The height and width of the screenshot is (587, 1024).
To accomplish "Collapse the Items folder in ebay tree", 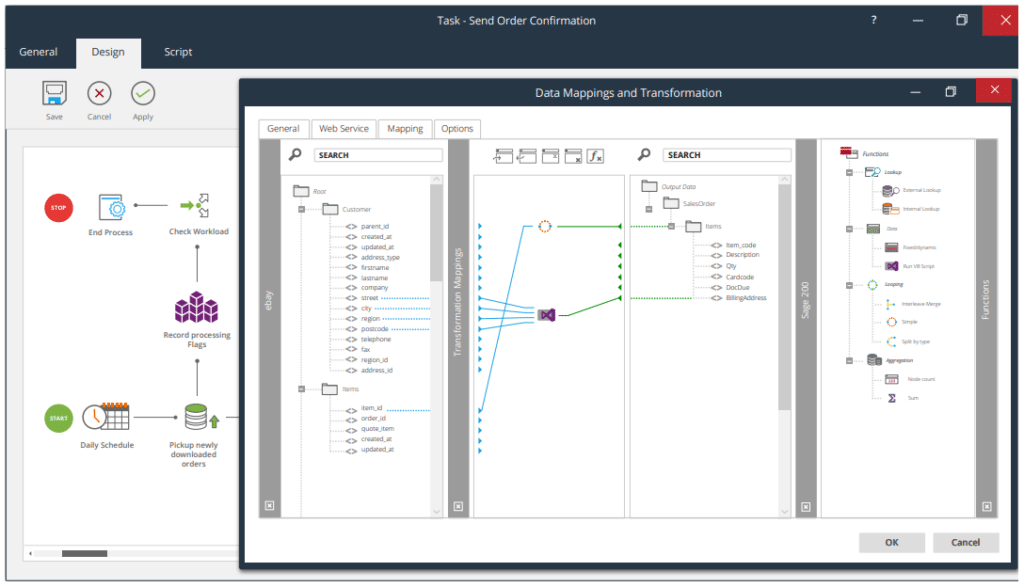I will pyautogui.click(x=301, y=389).
